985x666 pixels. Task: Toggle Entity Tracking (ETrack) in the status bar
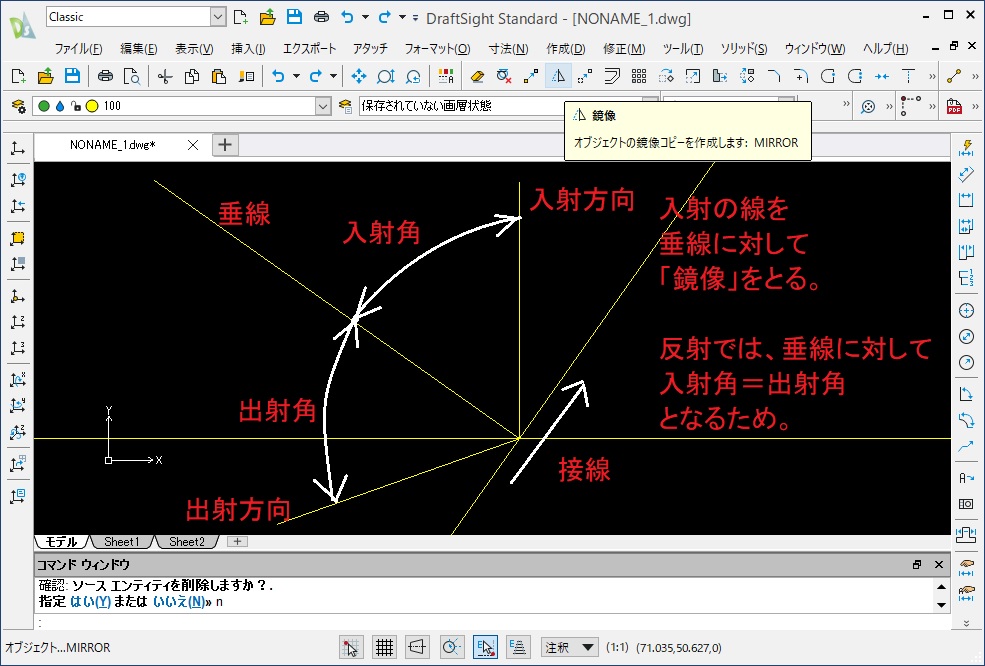coord(518,647)
